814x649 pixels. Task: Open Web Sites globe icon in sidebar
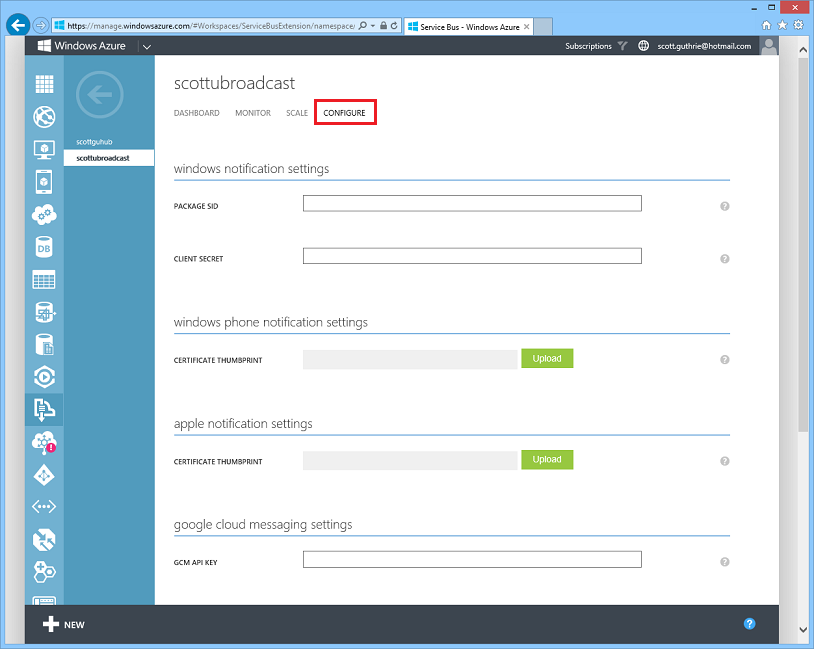(44, 117)
